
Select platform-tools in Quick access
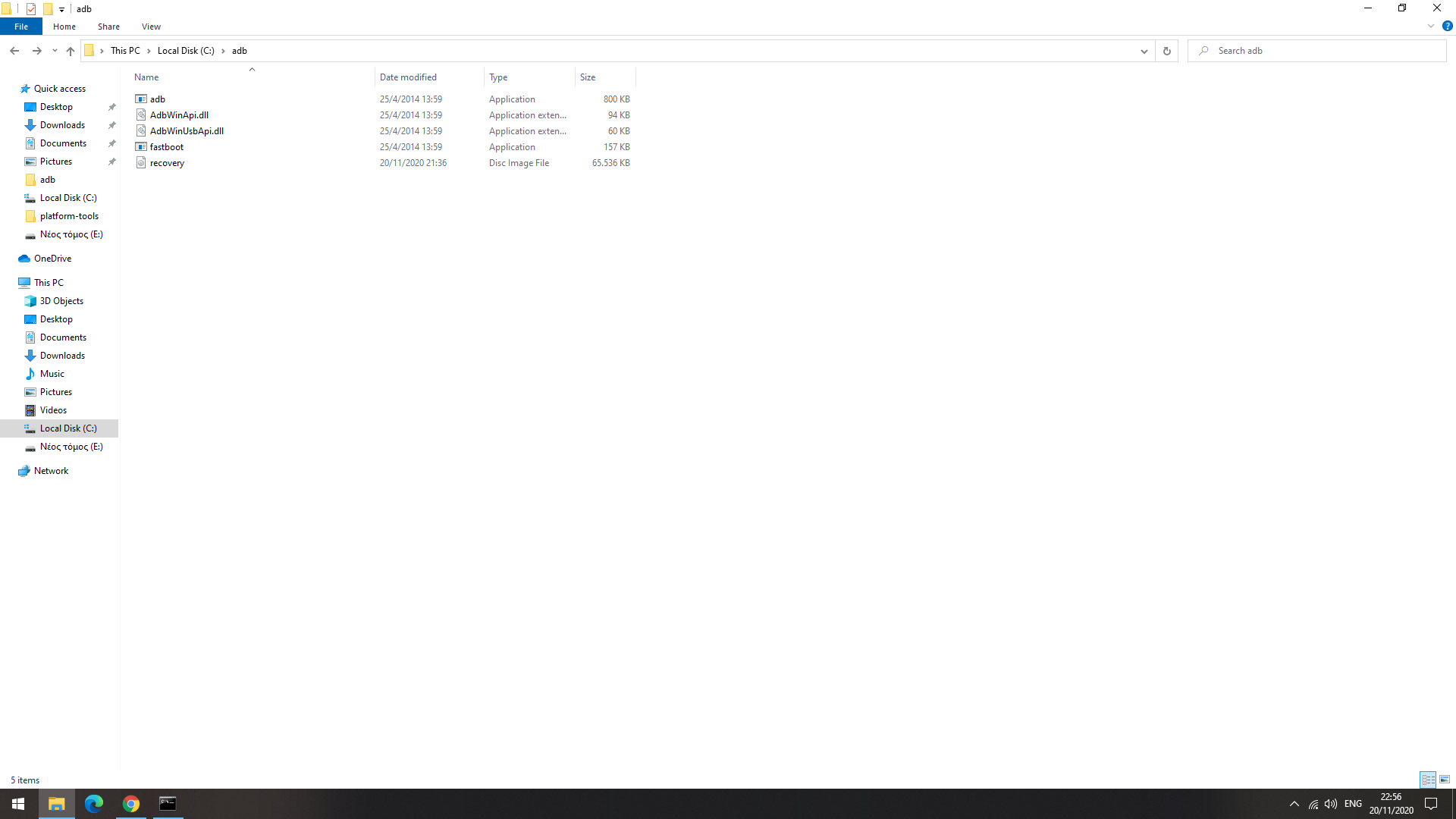click(x=69, y=216)
